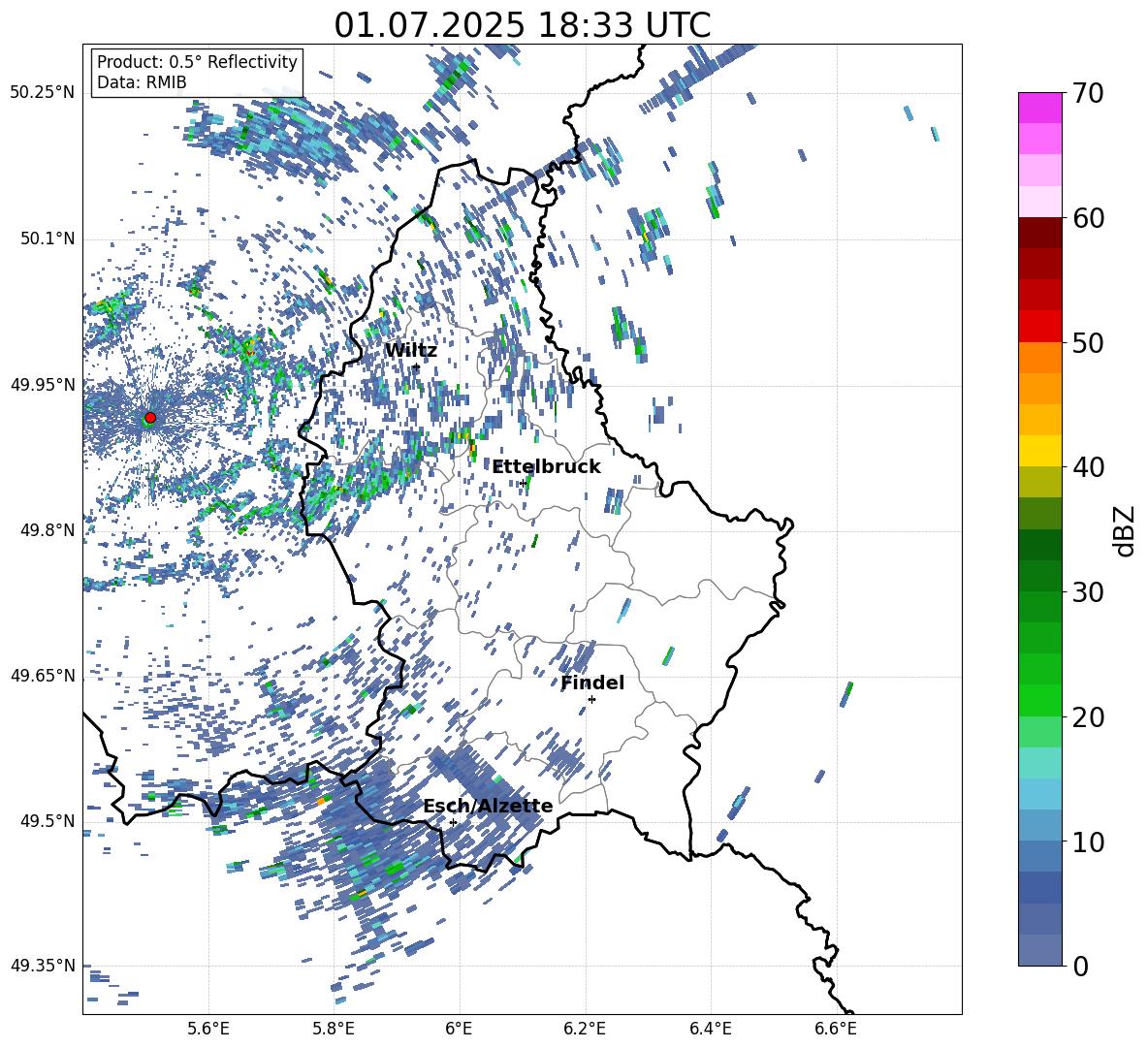The image size is (1148, 1048).
Task: Click the 'Data: RMIB' text
Action: tap(142, 82)
